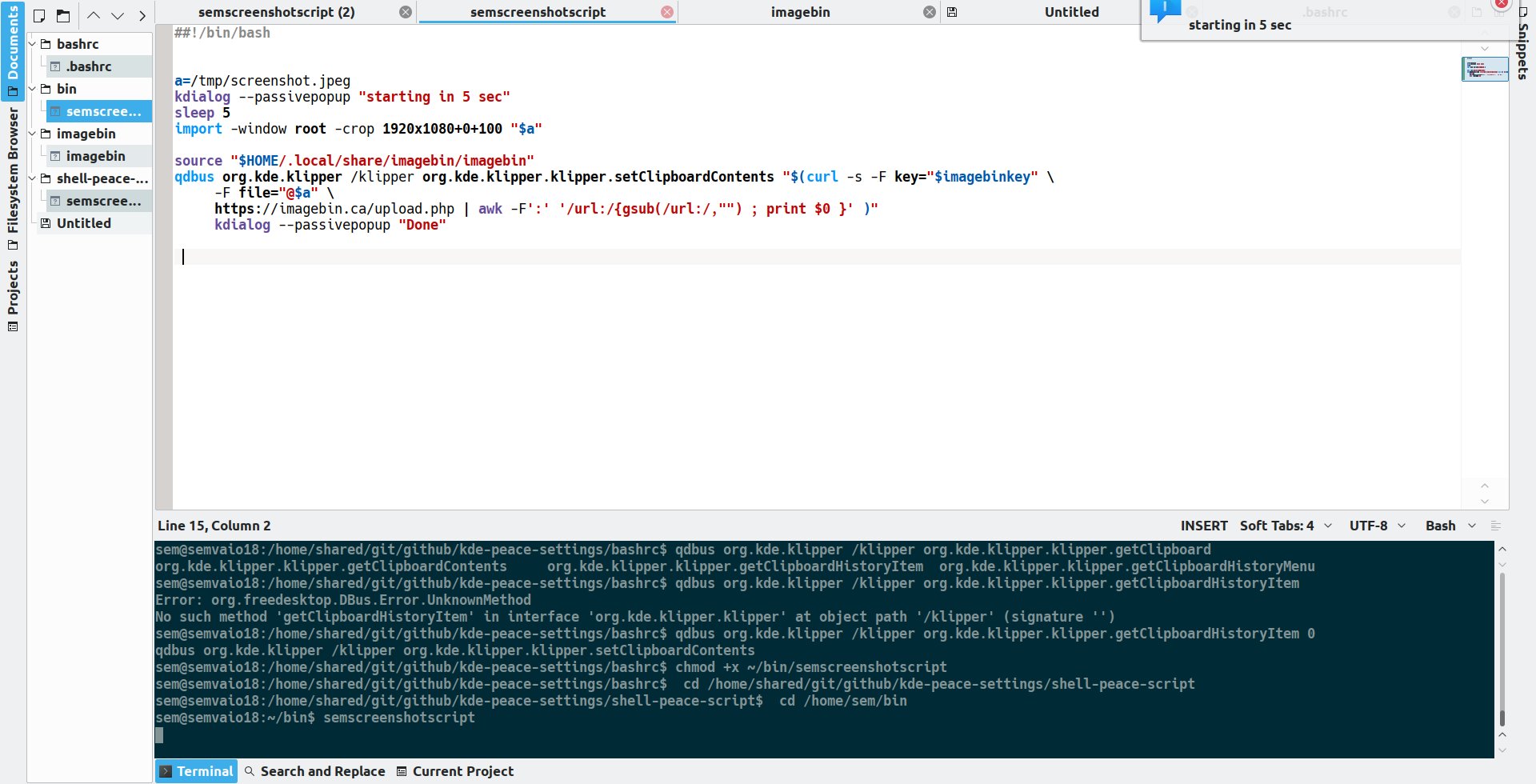Open Soft Tabs: 4 indentation dropdown
The image size is (1536, 784).
[x=1286, y=526]
